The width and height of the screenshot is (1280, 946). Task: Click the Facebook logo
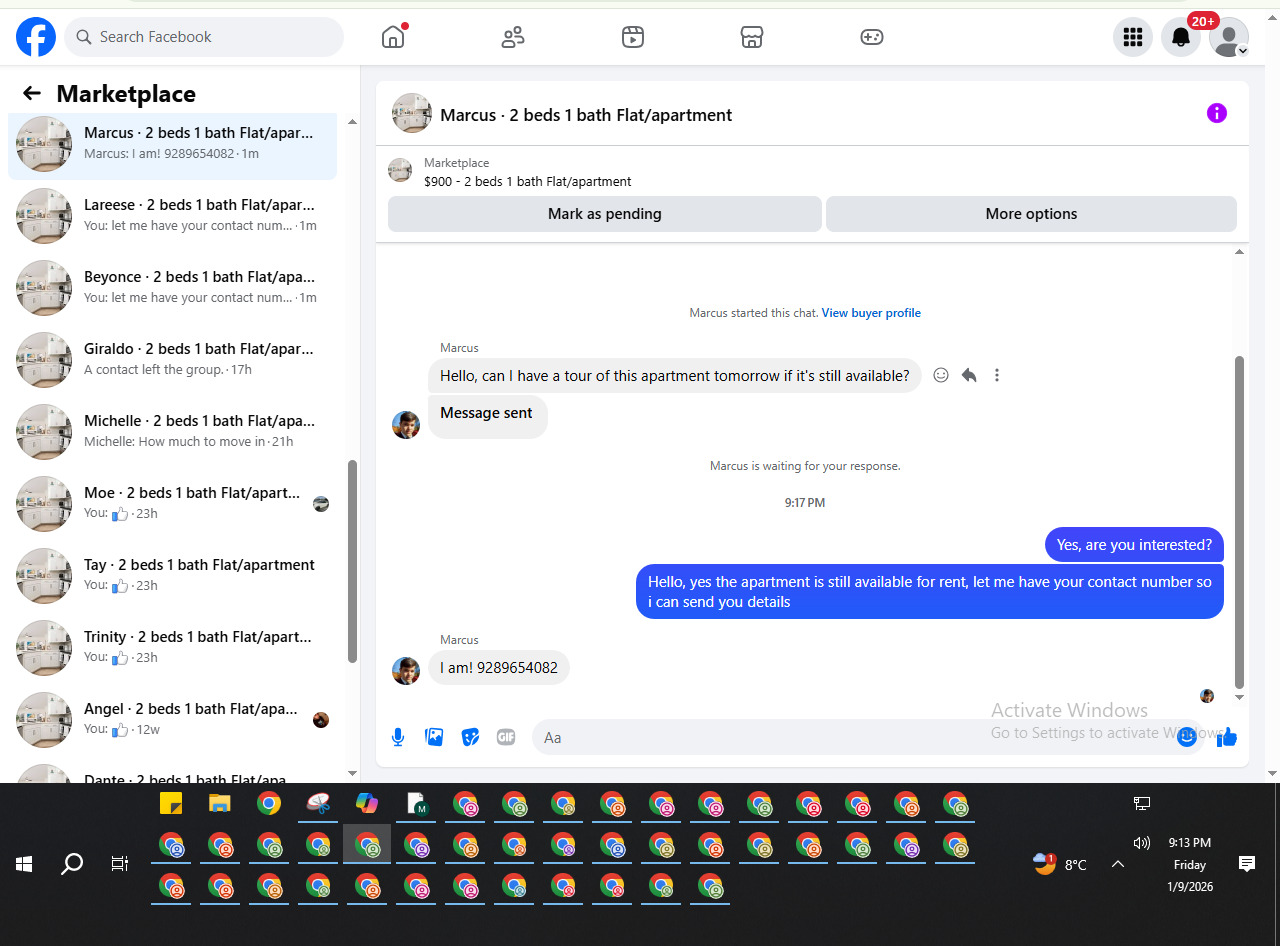tap(36, 37)
